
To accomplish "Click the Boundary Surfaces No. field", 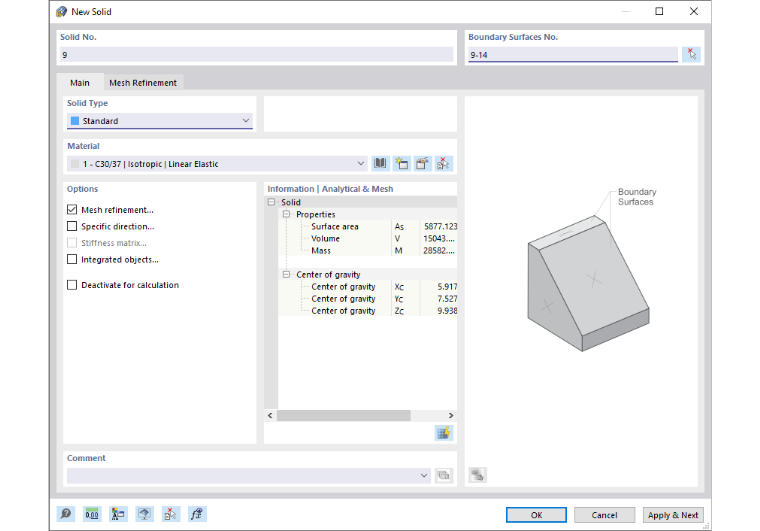I will [x=572, y=54].
